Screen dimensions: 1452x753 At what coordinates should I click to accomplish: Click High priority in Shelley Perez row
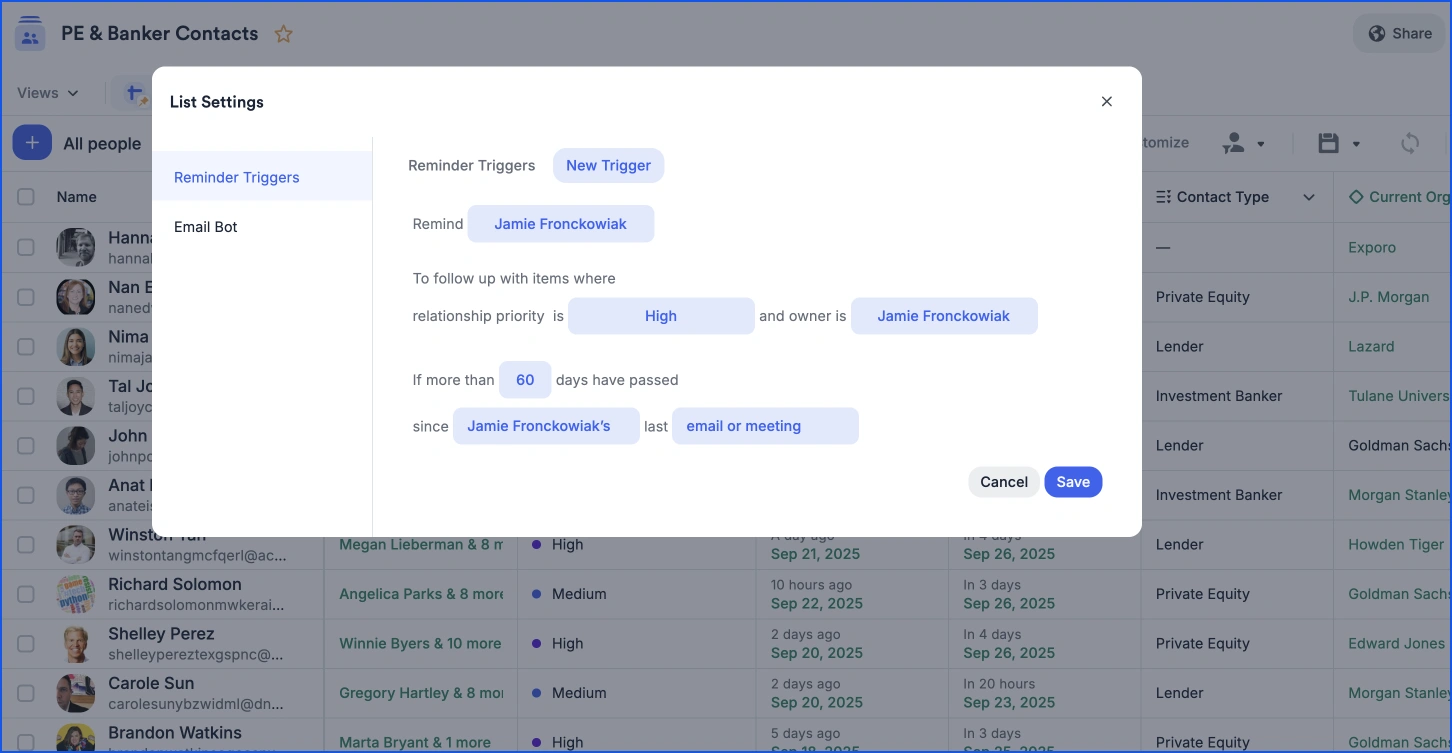click(x=558, y=643)
